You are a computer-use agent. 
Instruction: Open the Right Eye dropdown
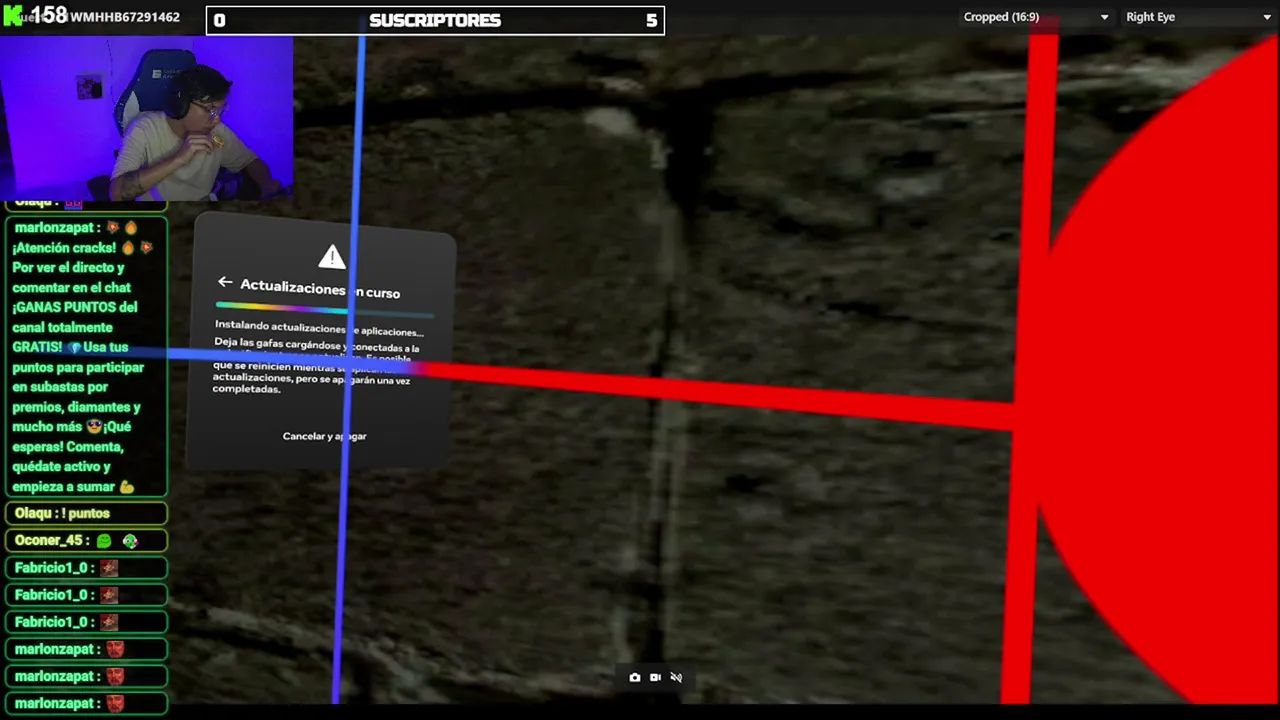[1197, 17]
